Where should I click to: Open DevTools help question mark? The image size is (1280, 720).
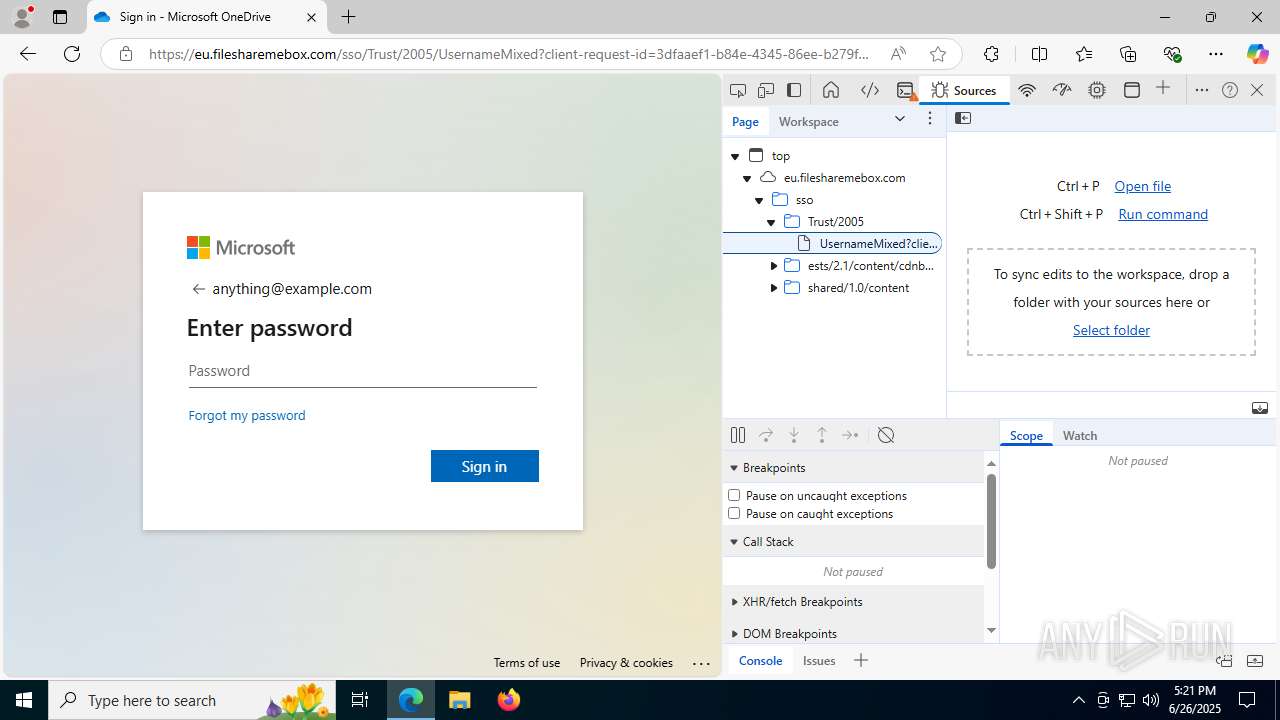point(1230,90)
